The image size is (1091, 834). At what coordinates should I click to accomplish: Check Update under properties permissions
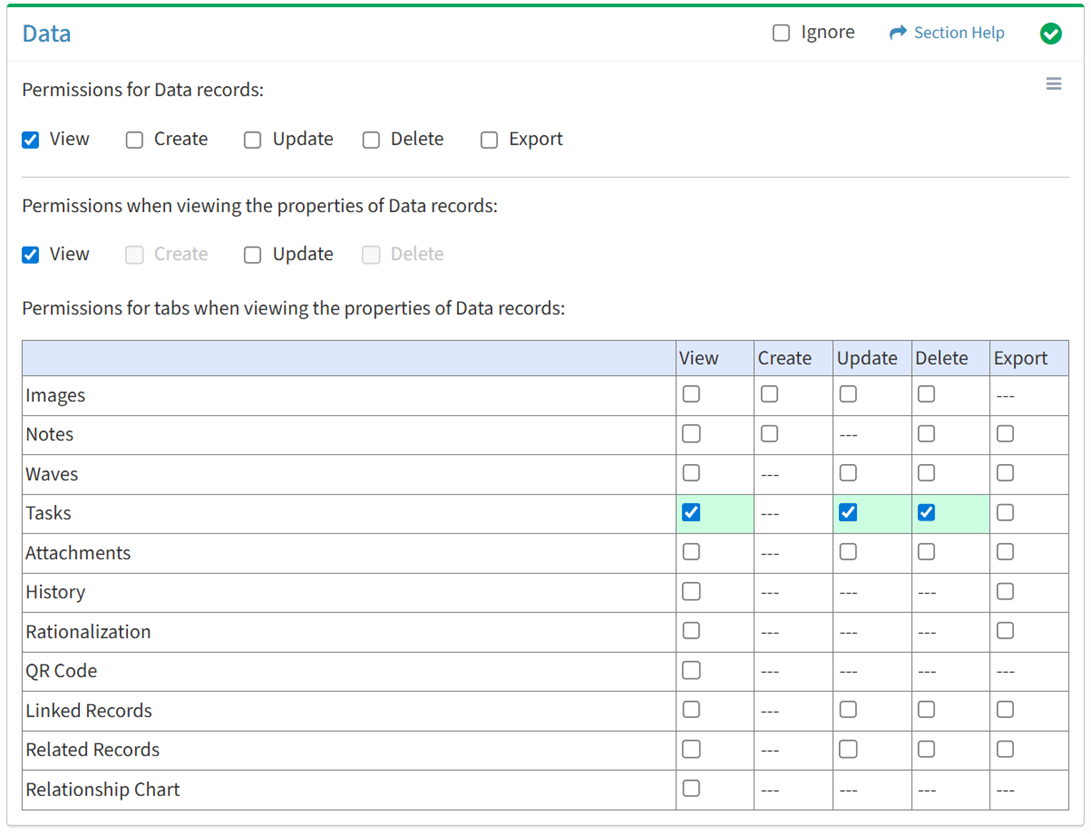pos(253,255)
